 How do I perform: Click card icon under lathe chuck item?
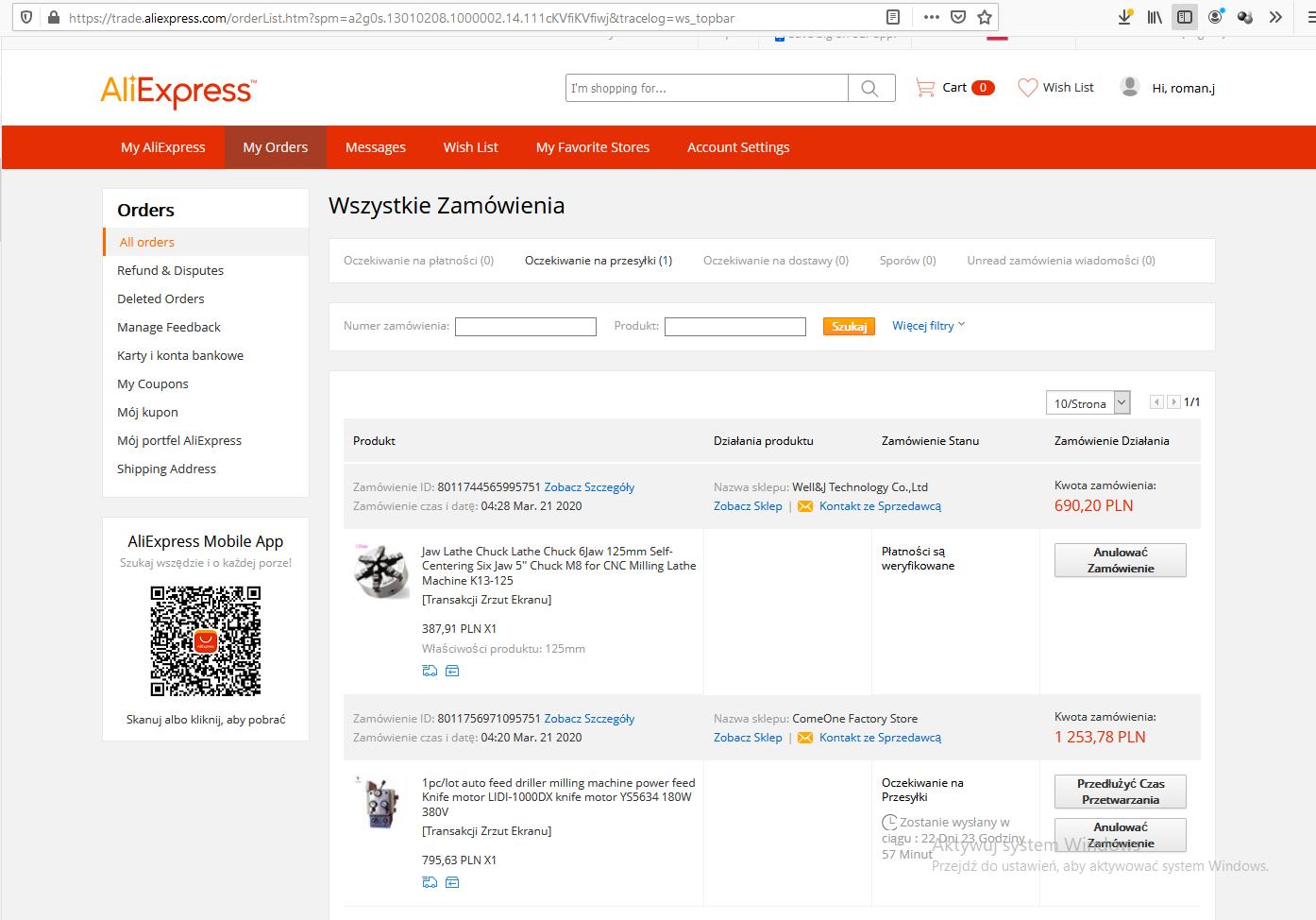pos(452,671)
